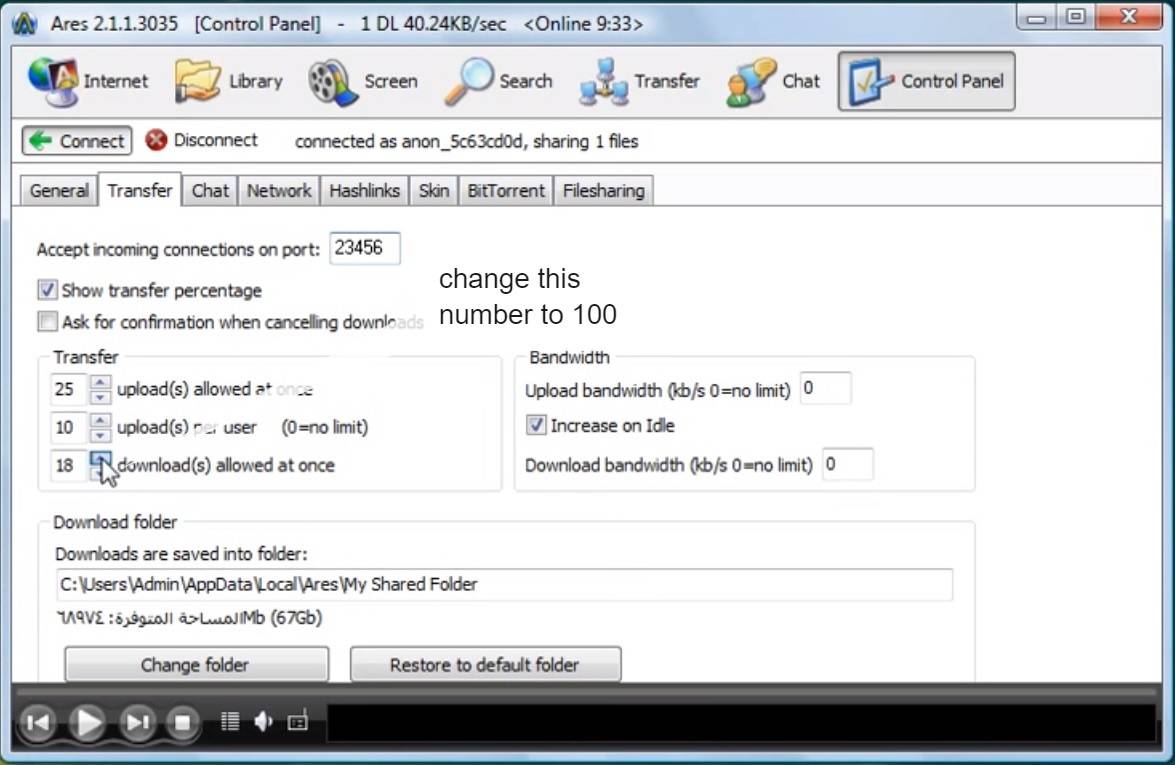The height and width of the screenshot is (765, 1175).
Task: Click the uploads allowed at once value field
Action: [x=69, y=390]
